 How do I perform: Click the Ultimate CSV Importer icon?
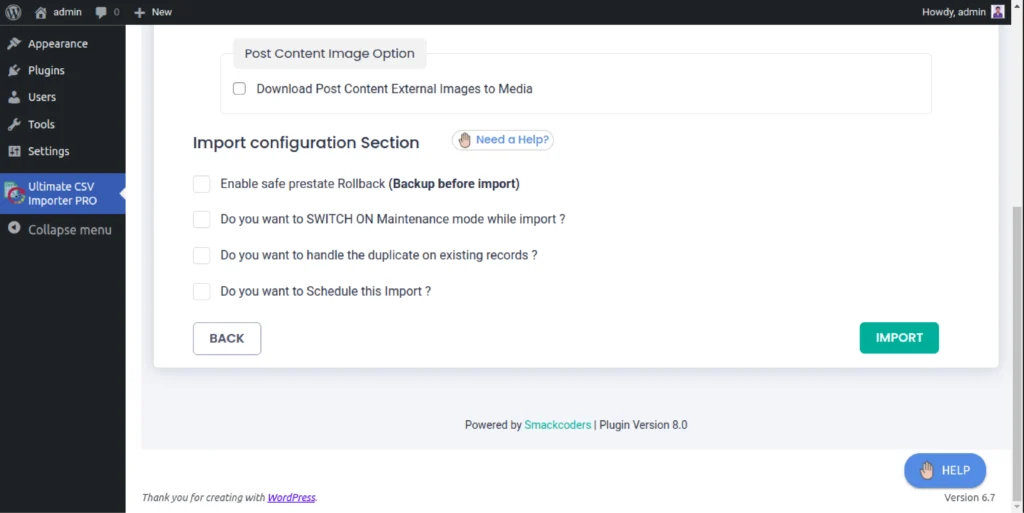(14, 194)
